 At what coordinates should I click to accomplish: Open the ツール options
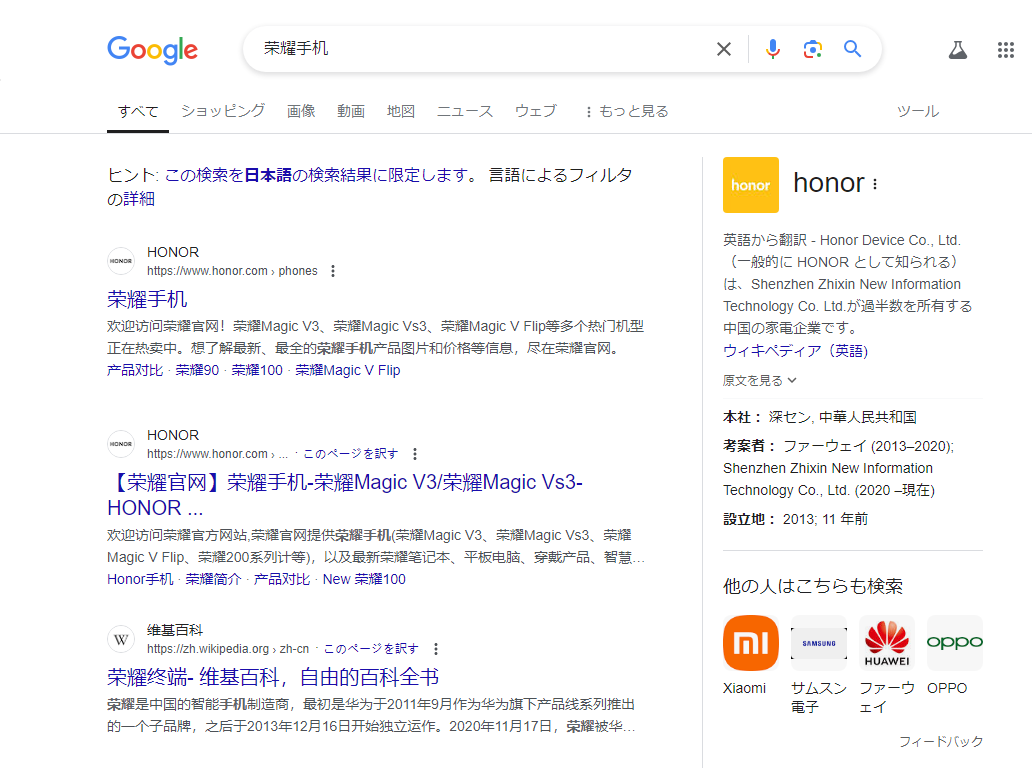[x=918, y=111]
